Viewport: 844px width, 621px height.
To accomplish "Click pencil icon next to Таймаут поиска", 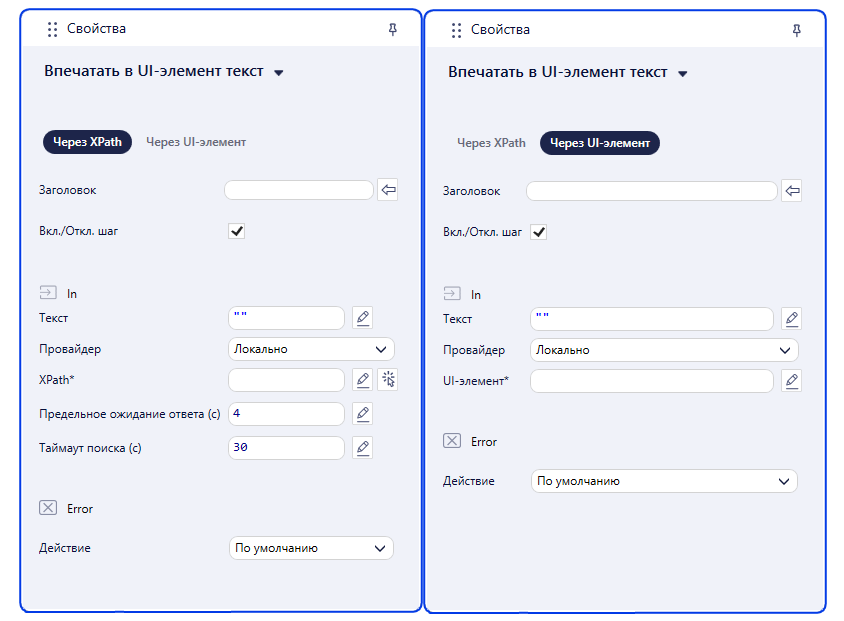I will coord(363,448).
